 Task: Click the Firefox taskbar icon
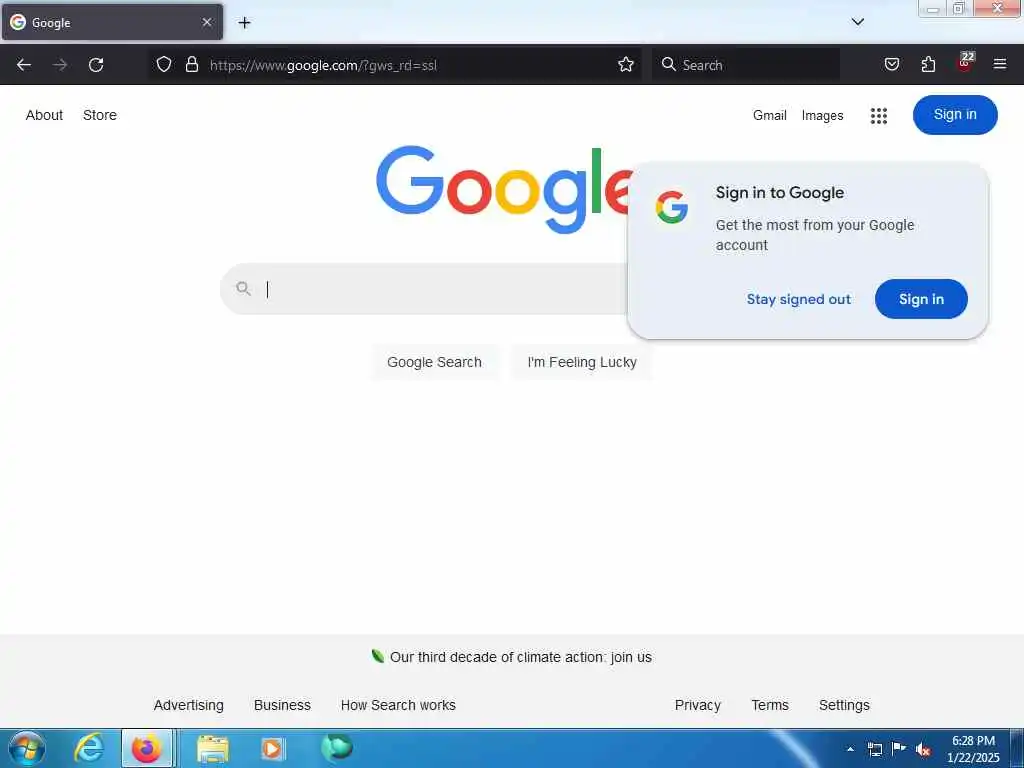coord(147,748)
